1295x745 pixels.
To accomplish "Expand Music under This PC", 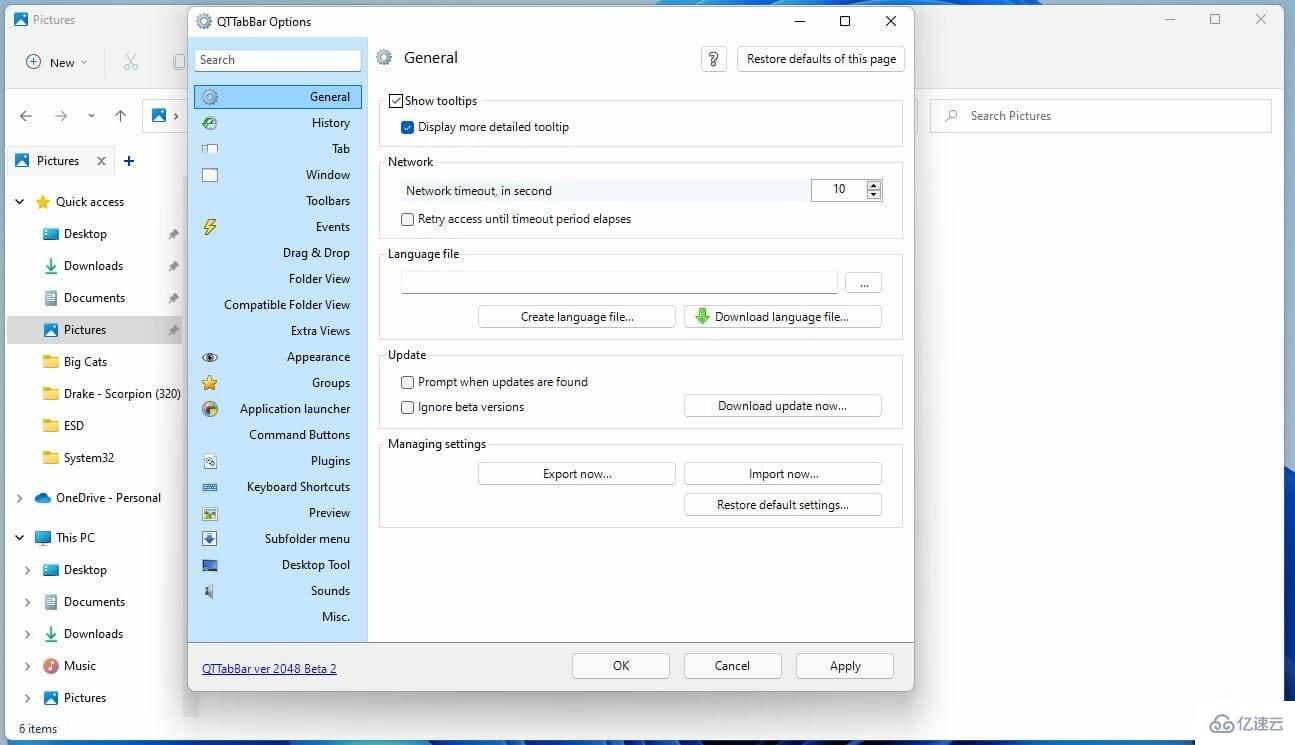I will pos(27,666).
